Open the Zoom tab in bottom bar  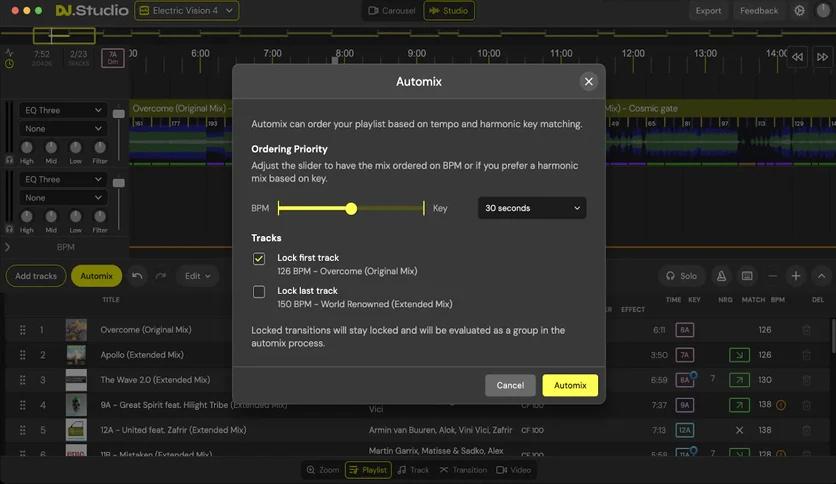pos(323,470)
